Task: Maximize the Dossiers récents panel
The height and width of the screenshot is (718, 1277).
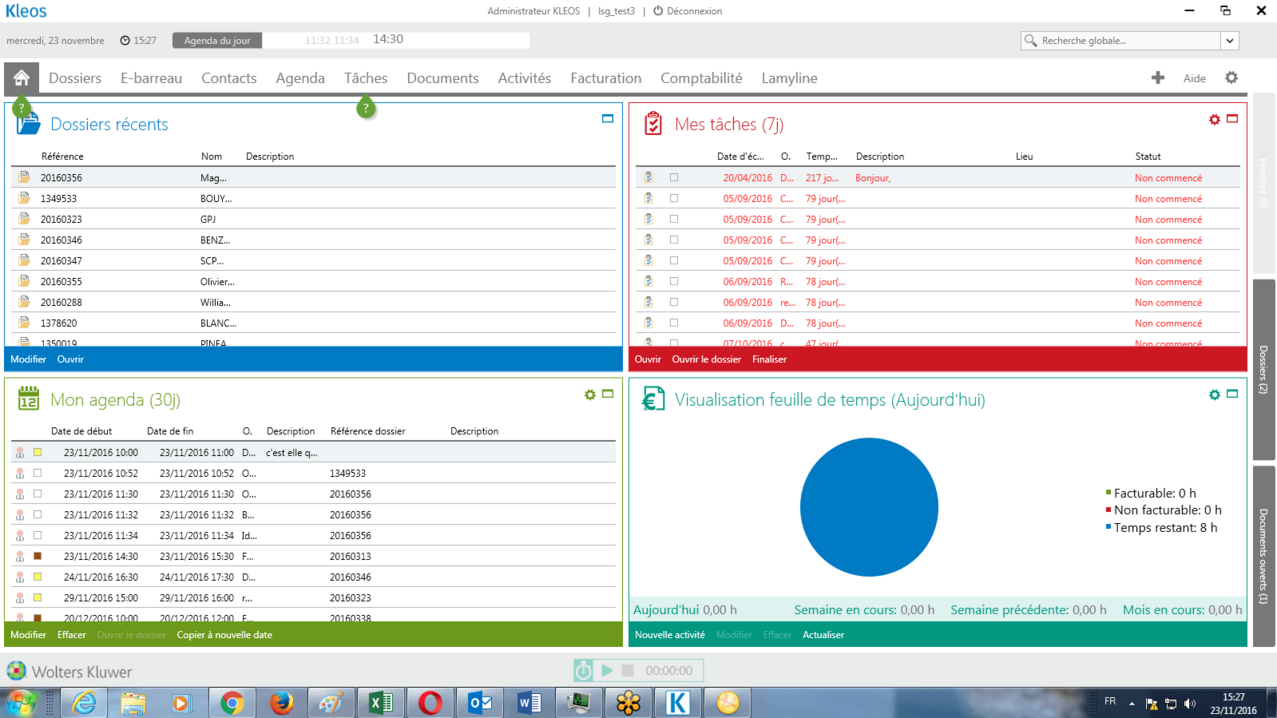Action: point(607,119)
